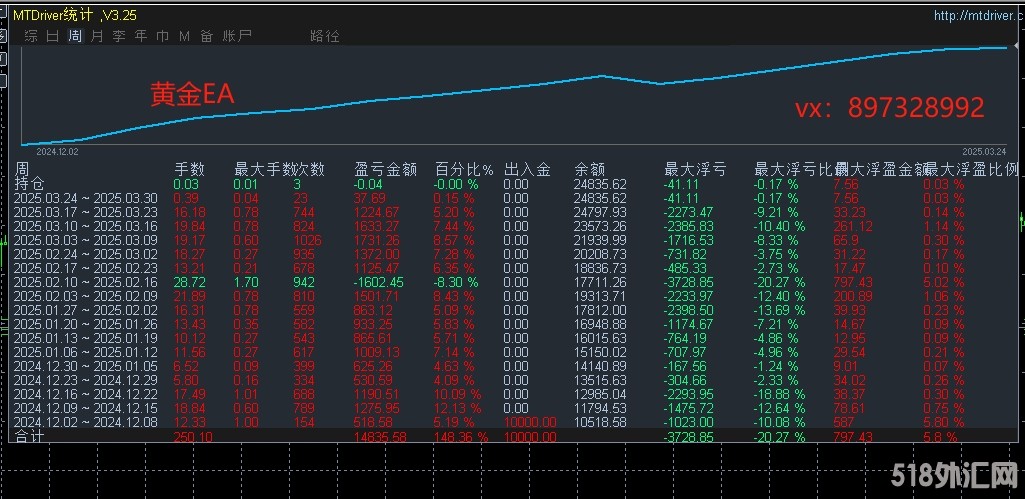Click the 最大浮亏 column header
The image size is (1025, 499).
click(695, 169)
